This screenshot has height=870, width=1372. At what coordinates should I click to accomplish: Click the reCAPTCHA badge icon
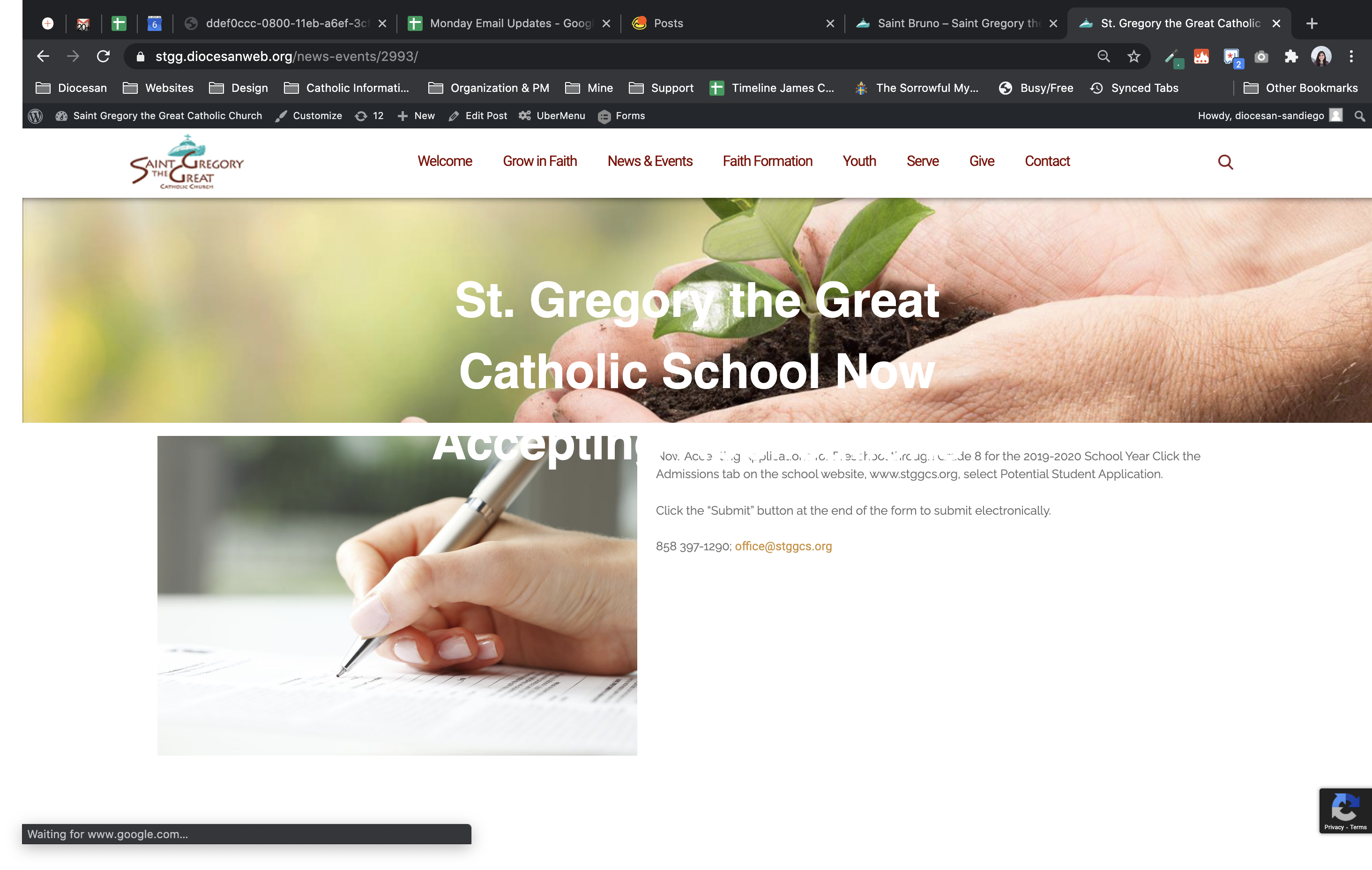point(1345,807)
